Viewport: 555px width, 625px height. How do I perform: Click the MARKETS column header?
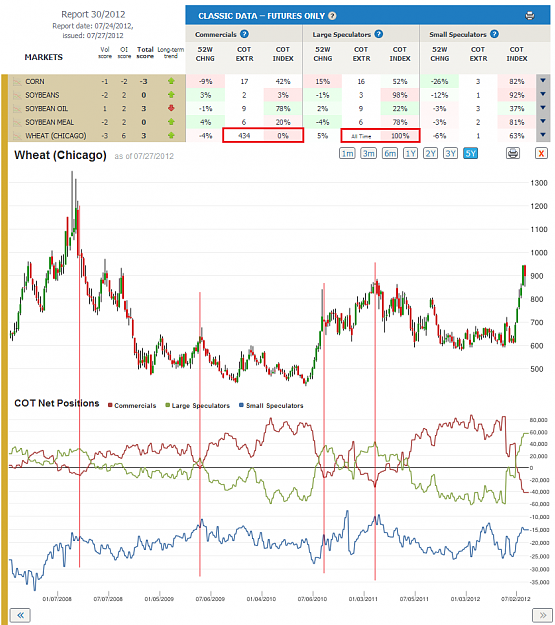(43, 57)
